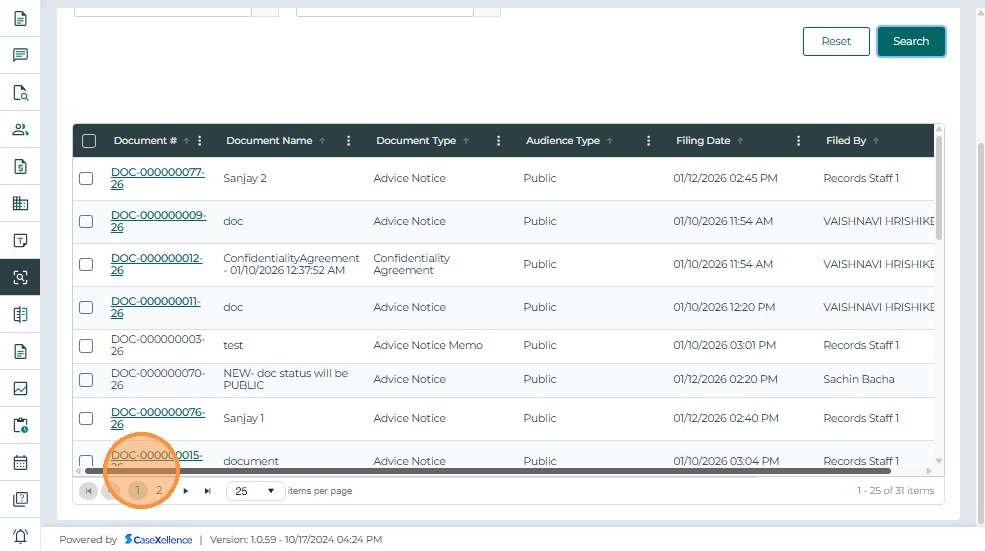The width and height of the screenshot is (985, 551).
Task: Jump to last page in pager
Action: (x=208, y=491)
